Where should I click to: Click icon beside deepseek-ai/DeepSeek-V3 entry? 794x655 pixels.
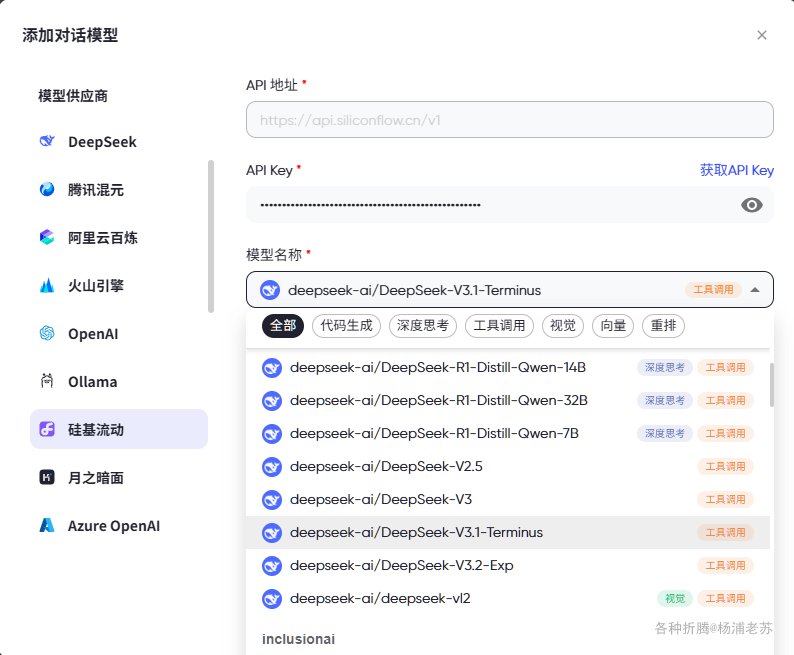coord(272,500)
